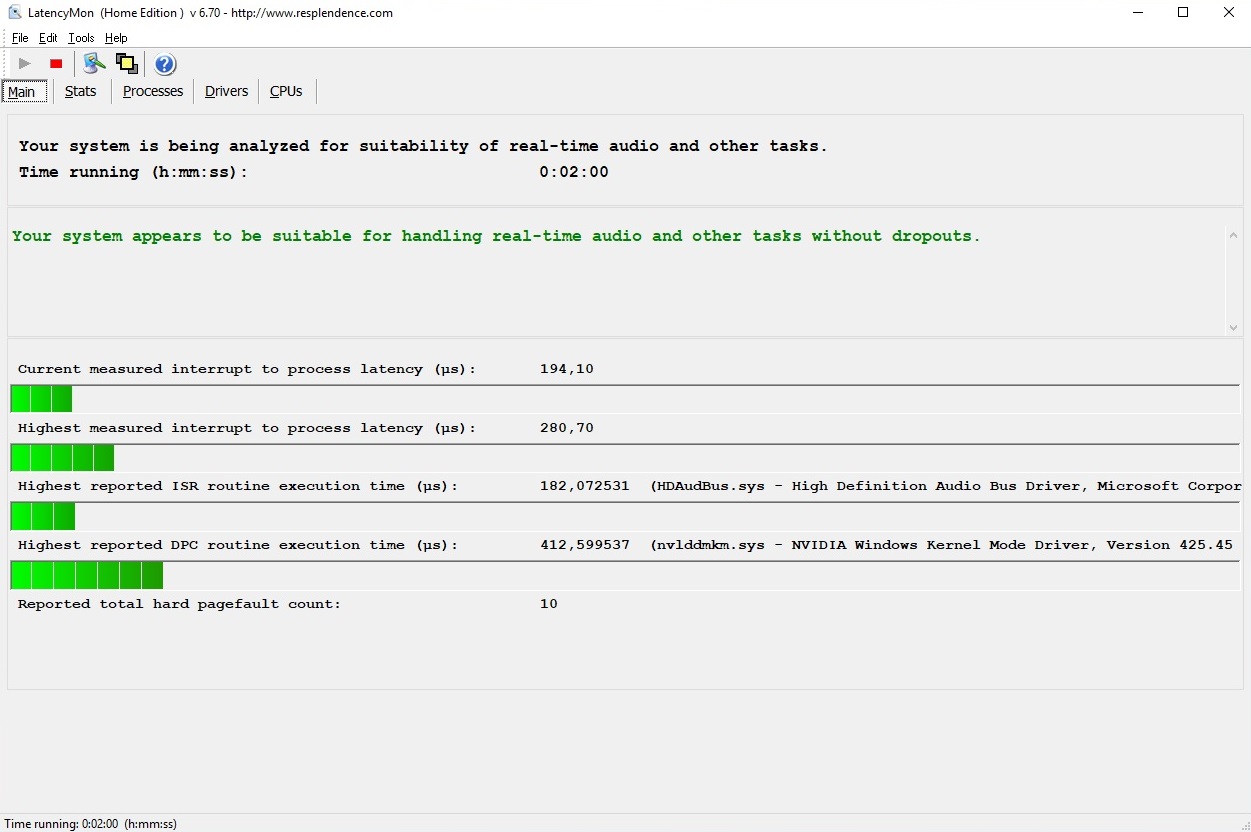1251x832 pixels.
Task: Maximize the LatencyMon window
Action: [x=1183, y=13]
